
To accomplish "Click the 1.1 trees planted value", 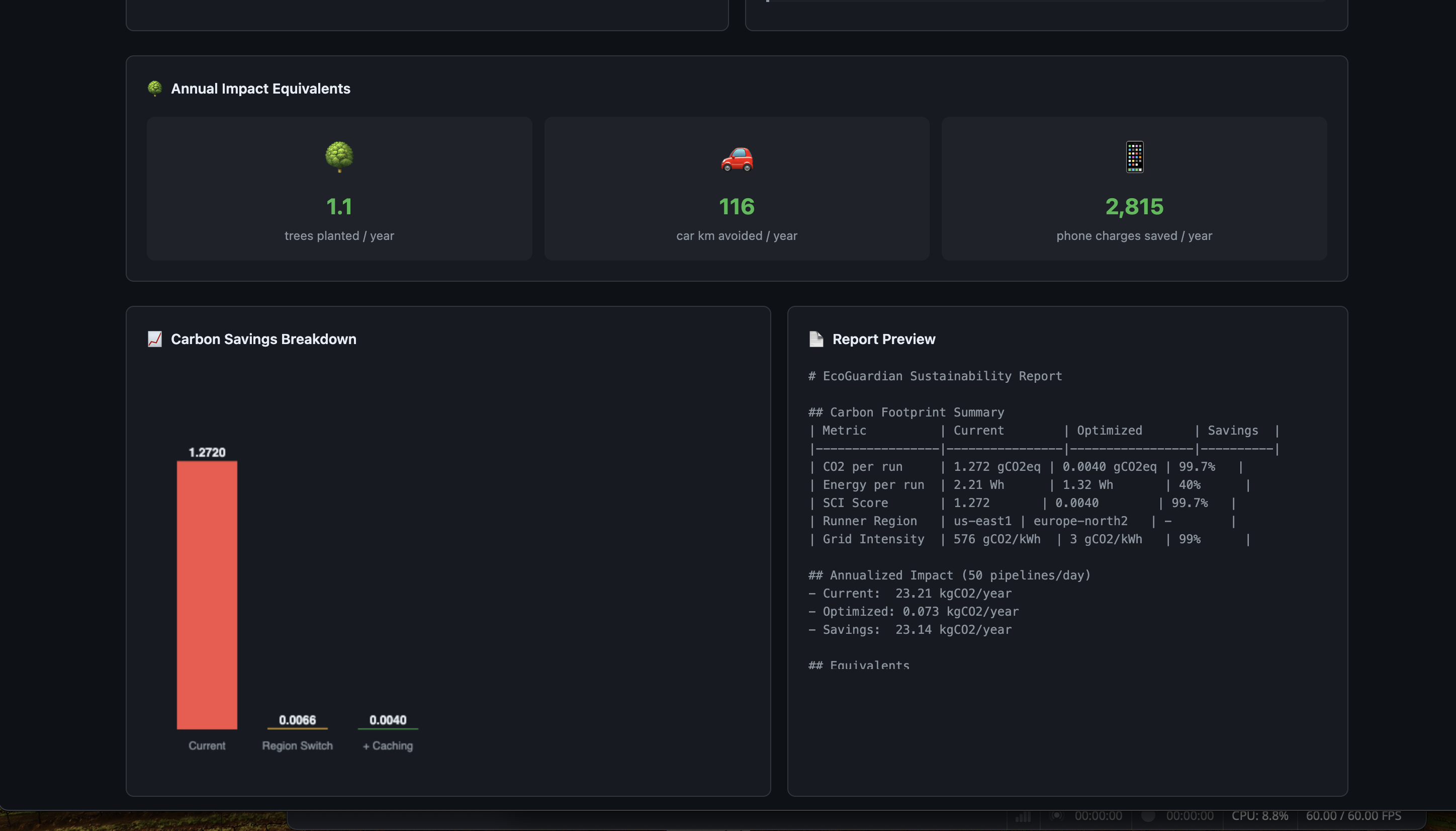I will (x=339, y=207).
